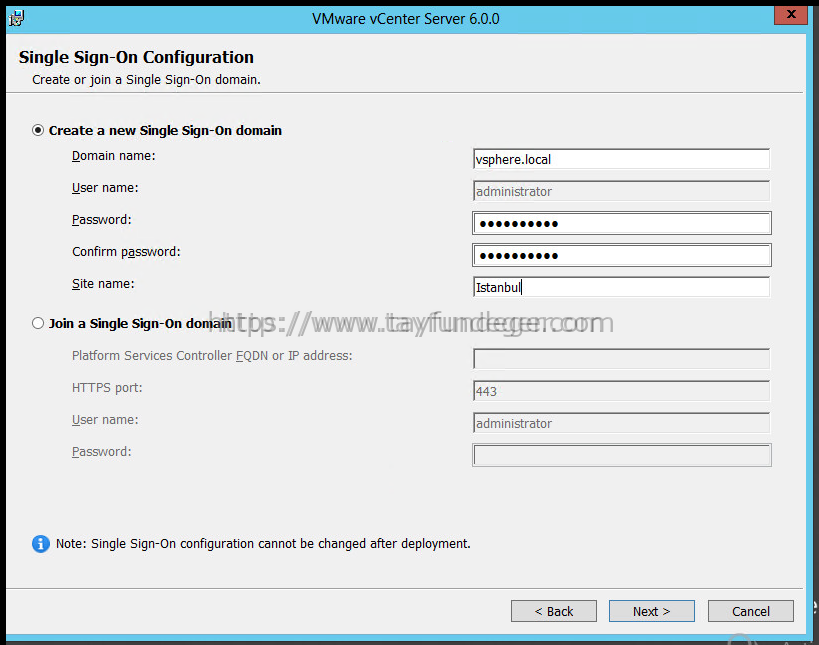Click the User name field under Join domain

tap(621, 423)
